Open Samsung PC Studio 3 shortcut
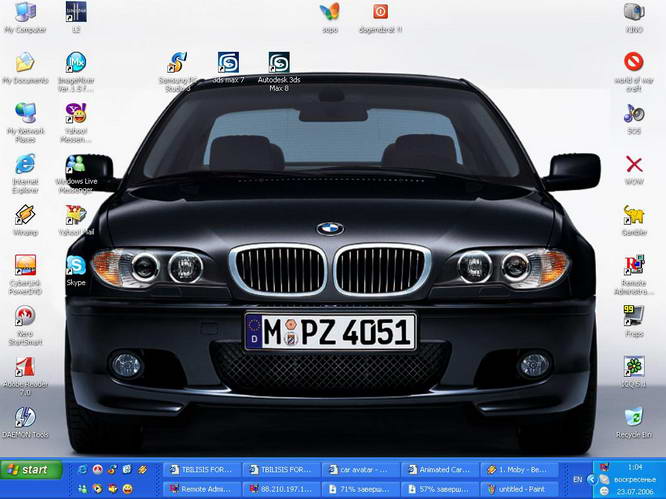 178,71
